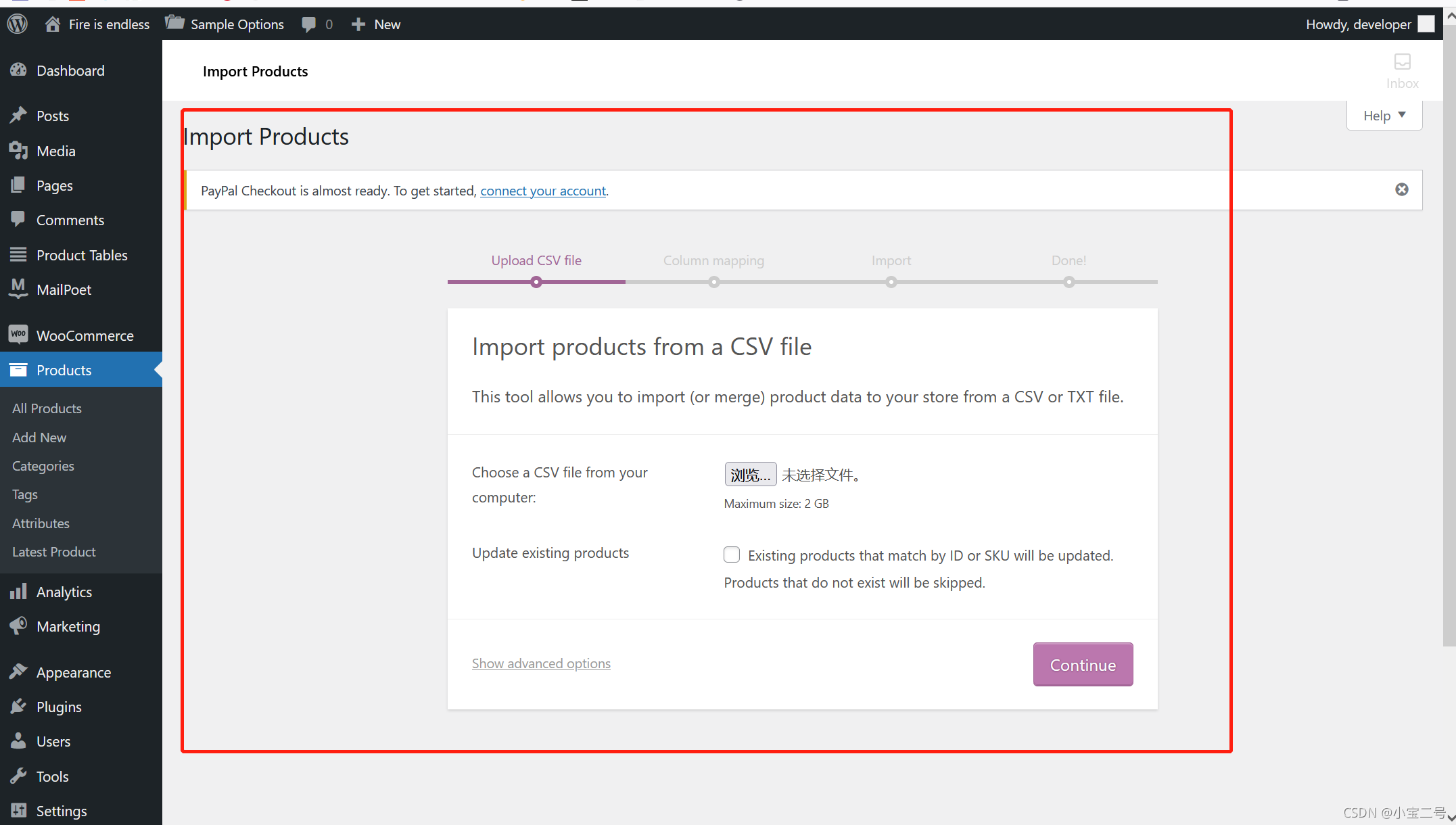Open the file browser for CSV upload
This screenshot has height=825, width=1456.
(x=749, y=475)
